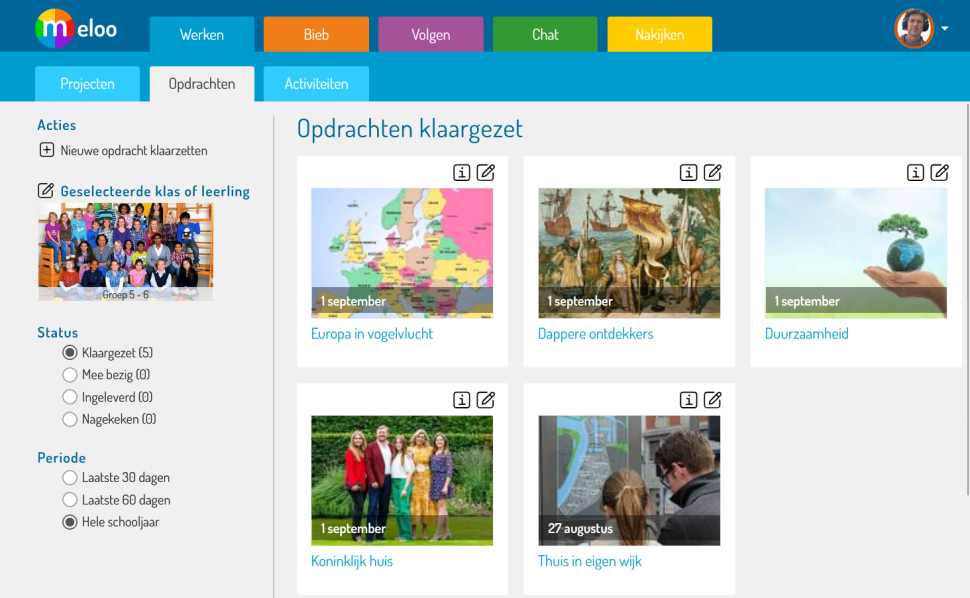Open info icon on Duurzaamheid card
Viewport: 970px width, 598px height.
pyautogui.click(x=915, y=172)
